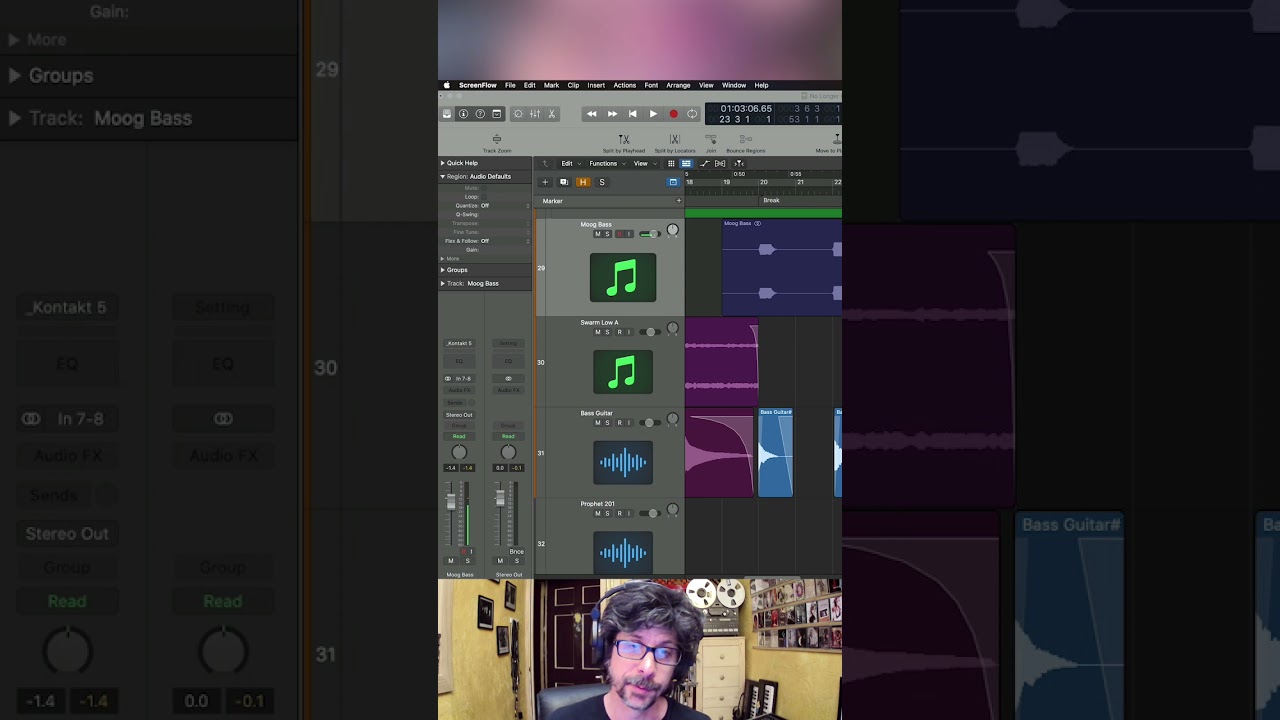This screenshot has height=720, width=1280.
Task: Open the tracks area View dropdown
Action: (643, 163)
